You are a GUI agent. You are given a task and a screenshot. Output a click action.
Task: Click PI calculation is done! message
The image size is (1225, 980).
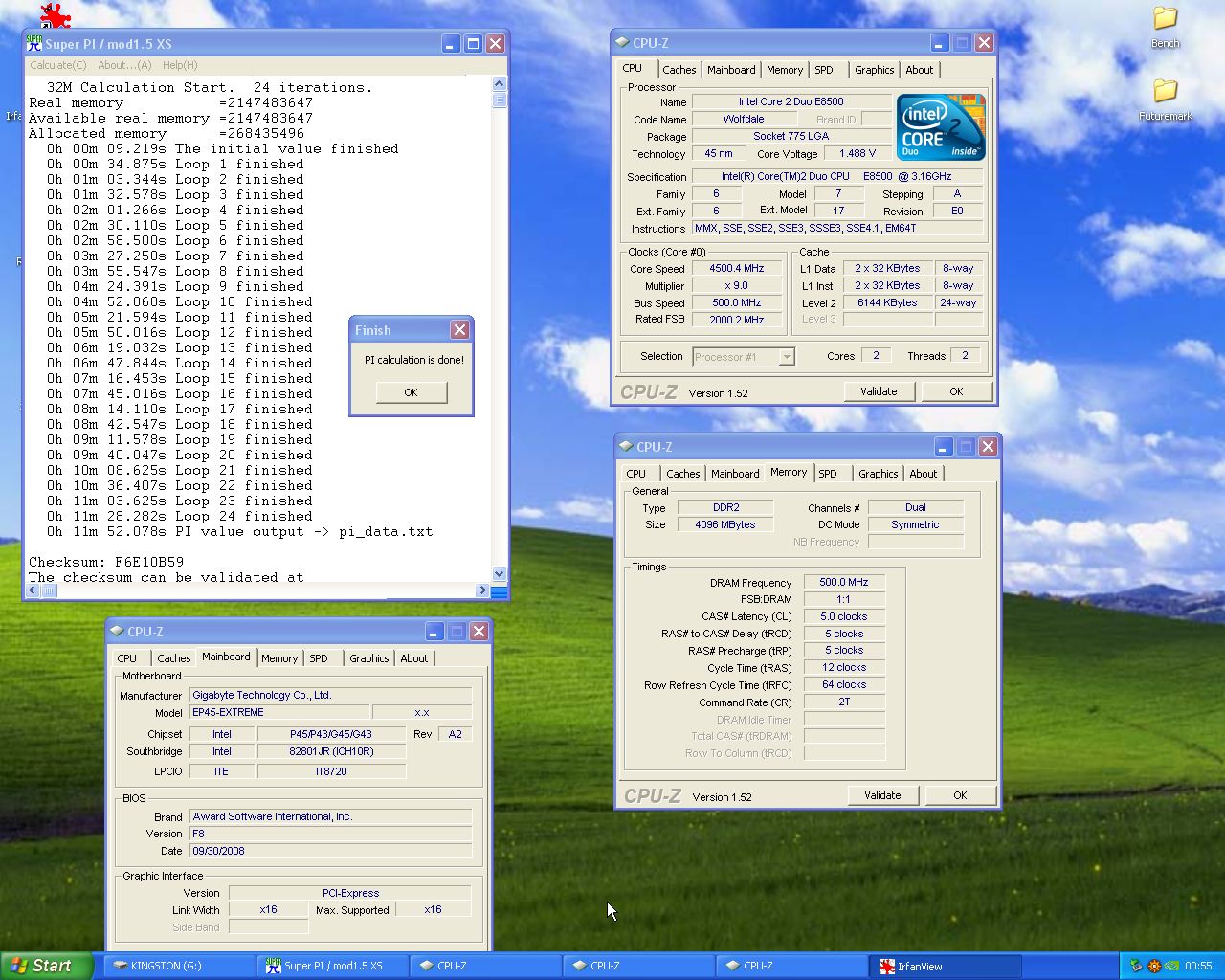coord(414,360)
